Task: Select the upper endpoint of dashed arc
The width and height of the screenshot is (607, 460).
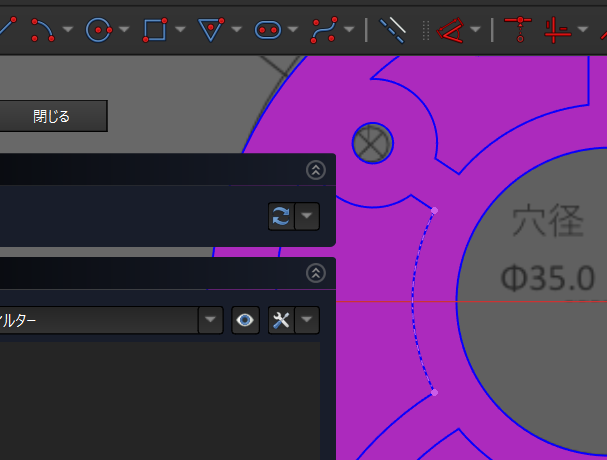Action: pos(434,211)
